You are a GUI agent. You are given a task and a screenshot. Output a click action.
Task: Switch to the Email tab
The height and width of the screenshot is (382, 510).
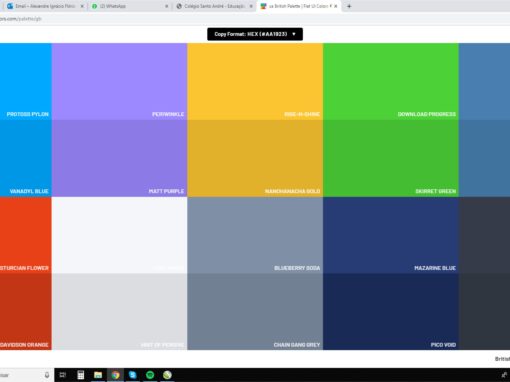(x=45, y=6)
